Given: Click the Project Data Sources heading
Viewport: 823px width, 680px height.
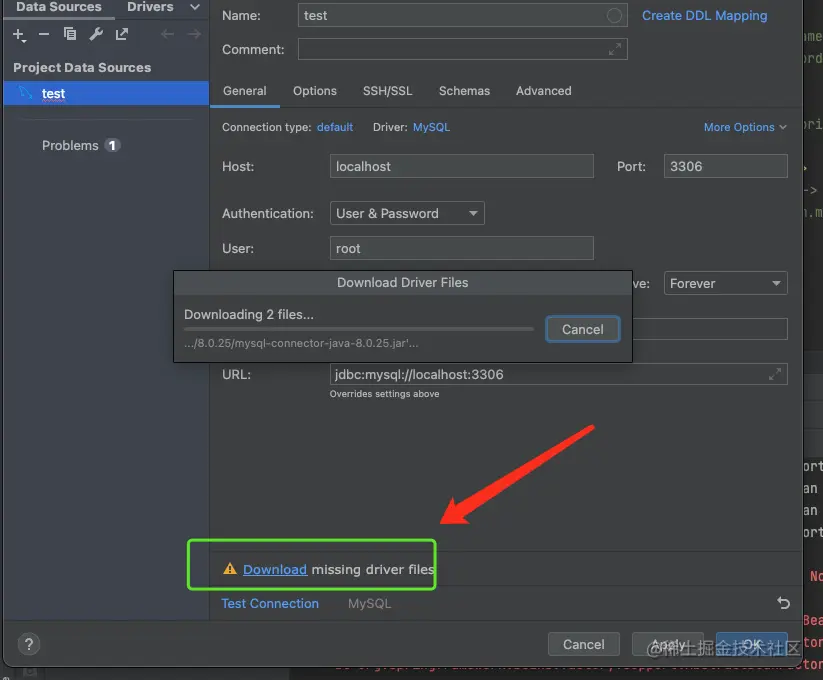Looking at the screenshot, I should click(82, 68).
